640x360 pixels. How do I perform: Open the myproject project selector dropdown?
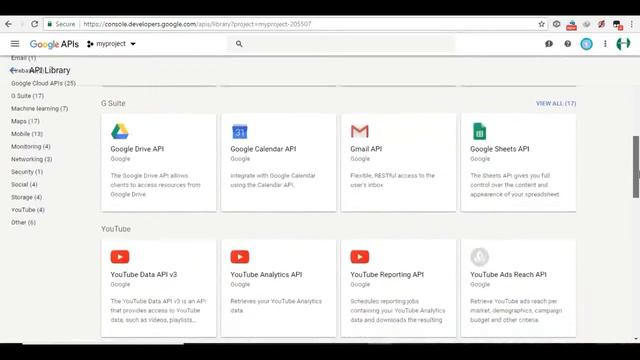pyautogui.click(x=111, y=44)
